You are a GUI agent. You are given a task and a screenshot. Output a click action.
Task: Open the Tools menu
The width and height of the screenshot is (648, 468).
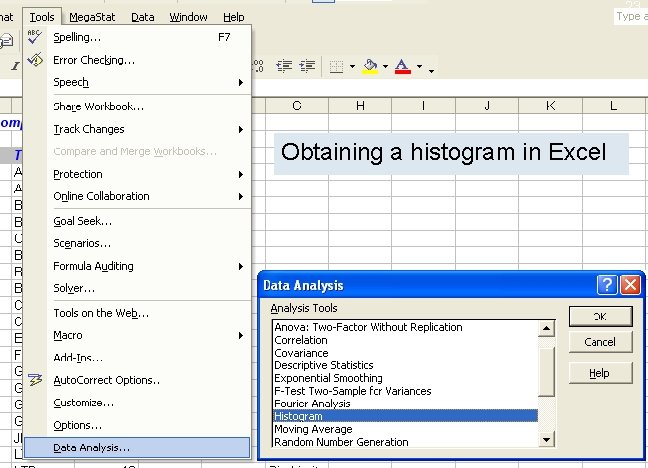tap(42, 17)
